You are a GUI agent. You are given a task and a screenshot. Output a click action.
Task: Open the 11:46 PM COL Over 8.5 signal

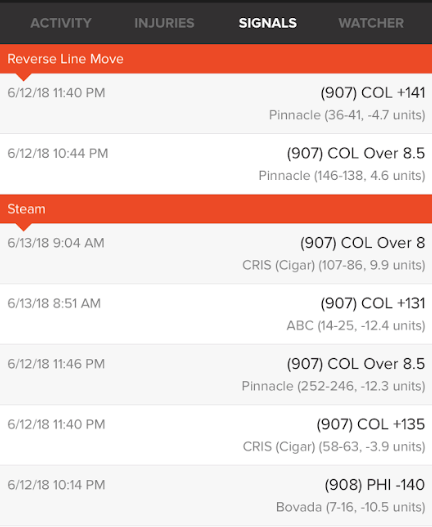coord(216,375)
